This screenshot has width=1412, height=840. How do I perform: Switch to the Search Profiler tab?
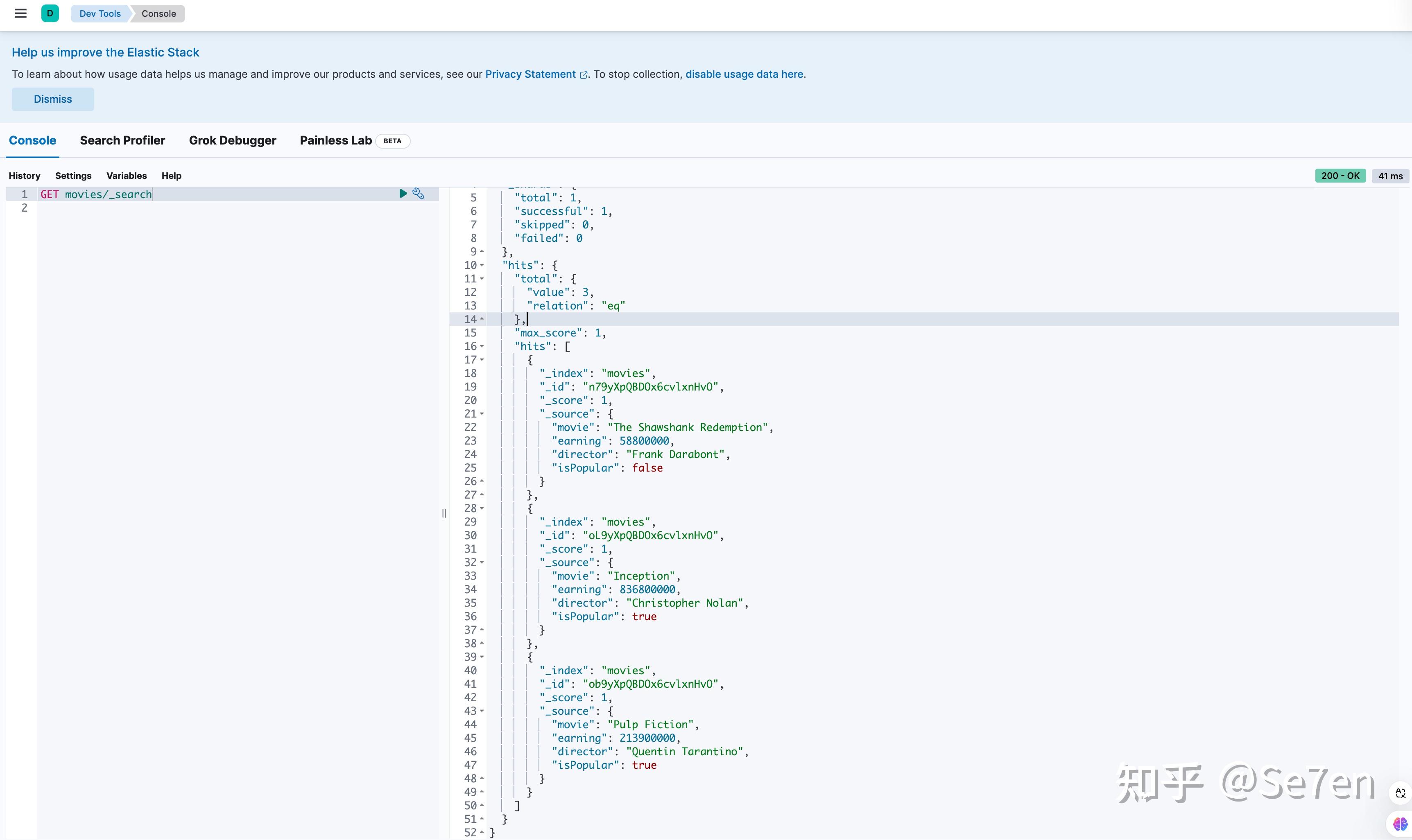point(122,140)
